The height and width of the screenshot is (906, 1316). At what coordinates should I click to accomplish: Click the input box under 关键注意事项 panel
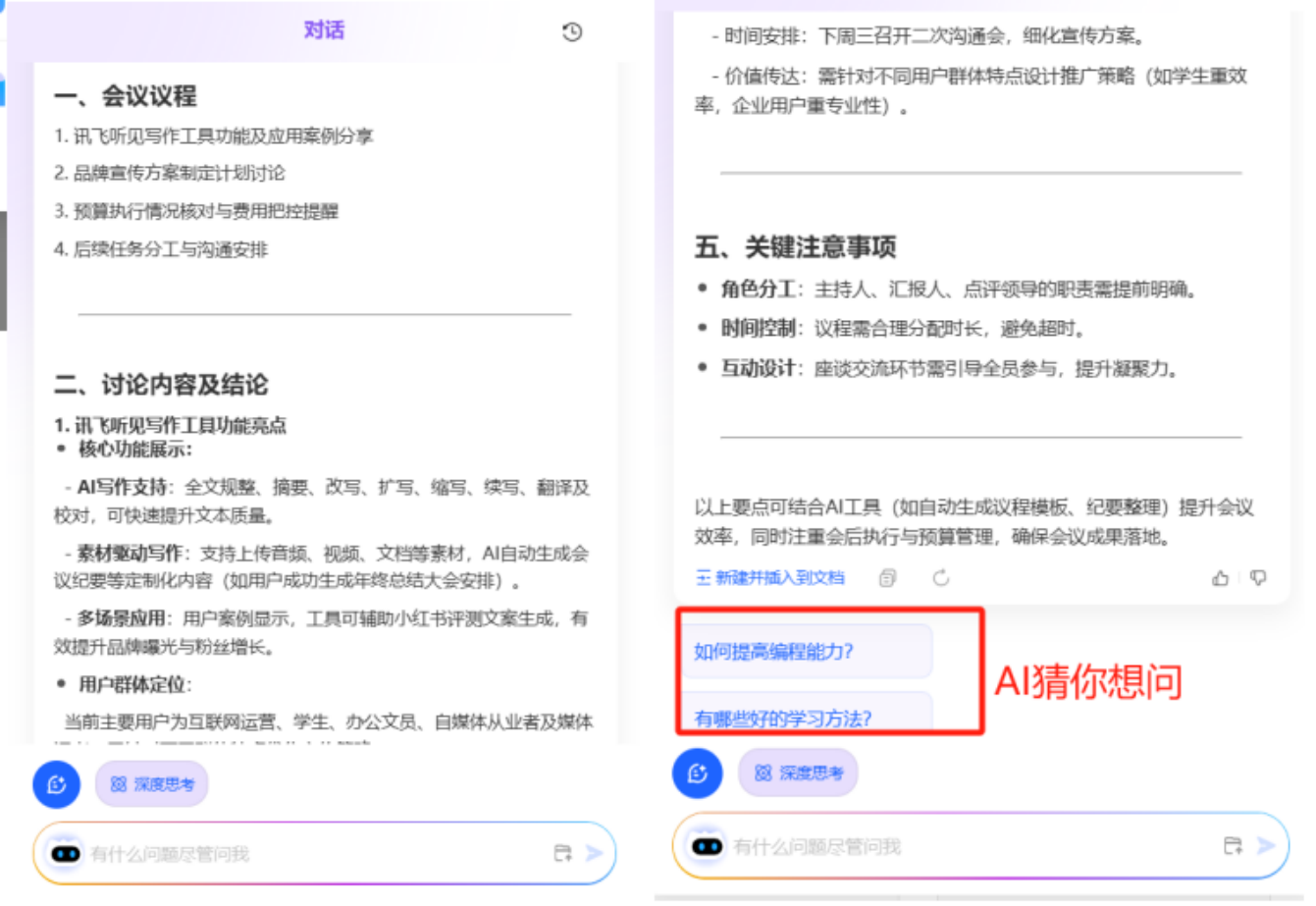click(x=979, y=845)
